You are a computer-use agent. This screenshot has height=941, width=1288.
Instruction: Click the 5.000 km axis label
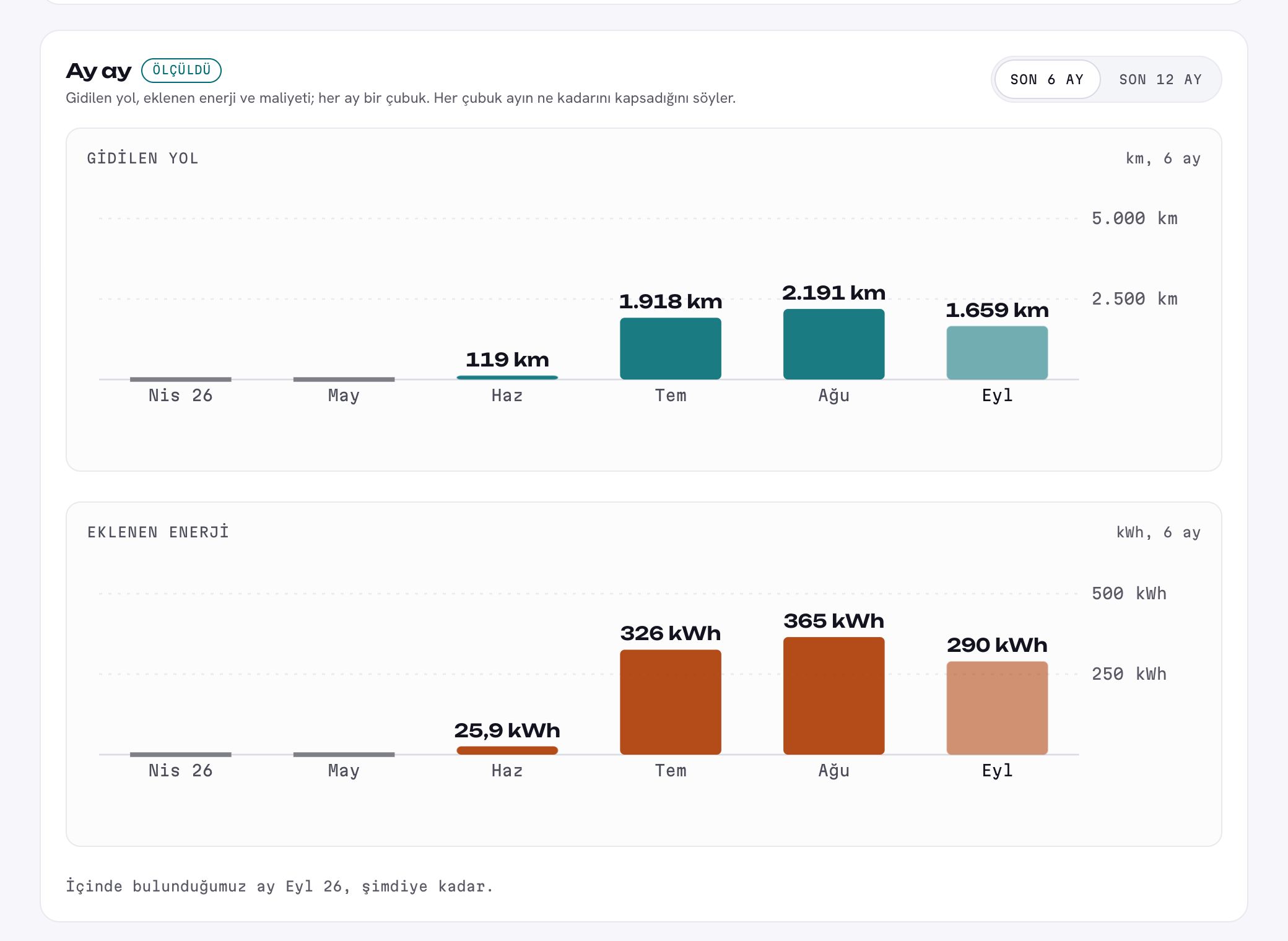(x=1134, y=219)
